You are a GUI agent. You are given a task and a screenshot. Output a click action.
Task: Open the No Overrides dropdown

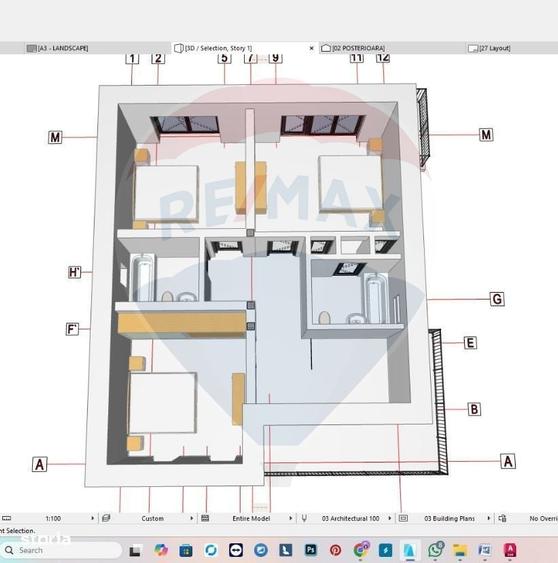[543, 518]
